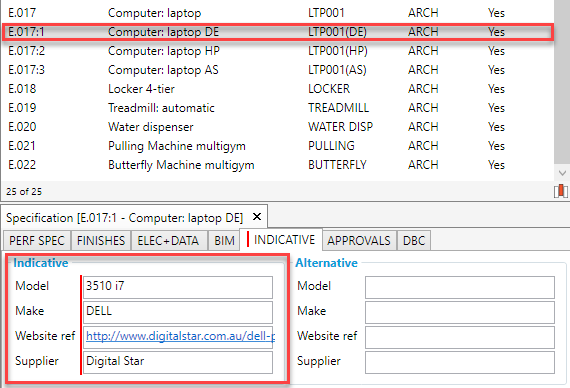The image size is (570, 388).
Task: Select the E.017:2 Computer: laptop HP row
Action: [277, 51]
